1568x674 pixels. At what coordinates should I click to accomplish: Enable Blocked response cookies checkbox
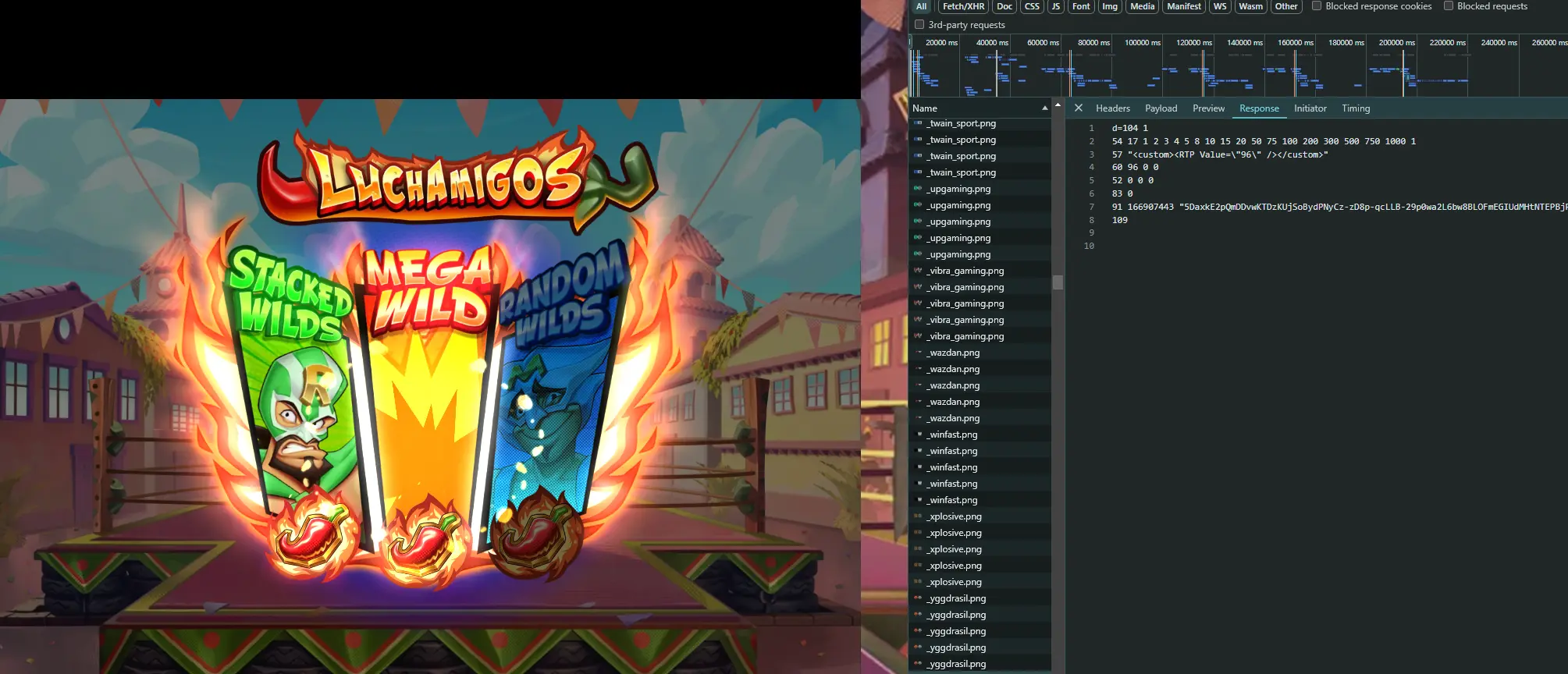pos(1317,5)
